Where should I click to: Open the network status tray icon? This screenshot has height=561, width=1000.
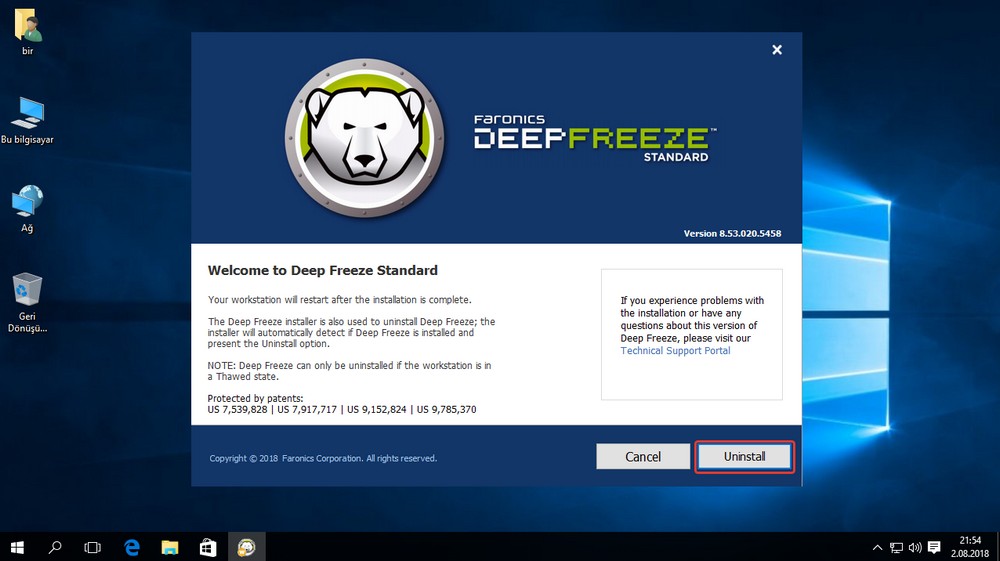click(897, 547)
